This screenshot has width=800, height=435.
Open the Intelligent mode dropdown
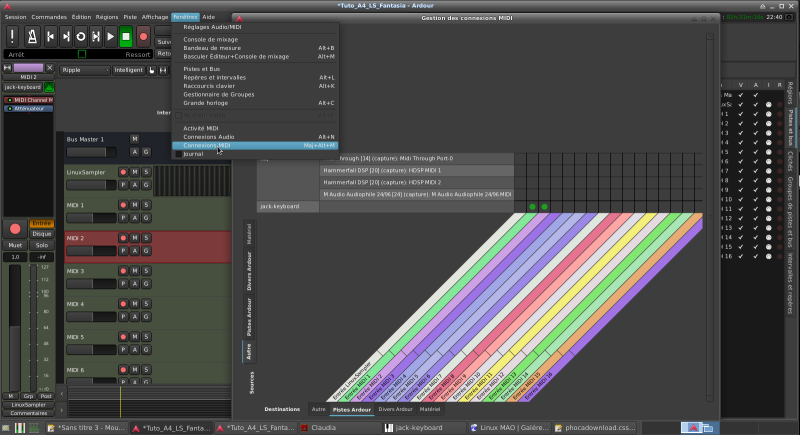pos(128,71)
